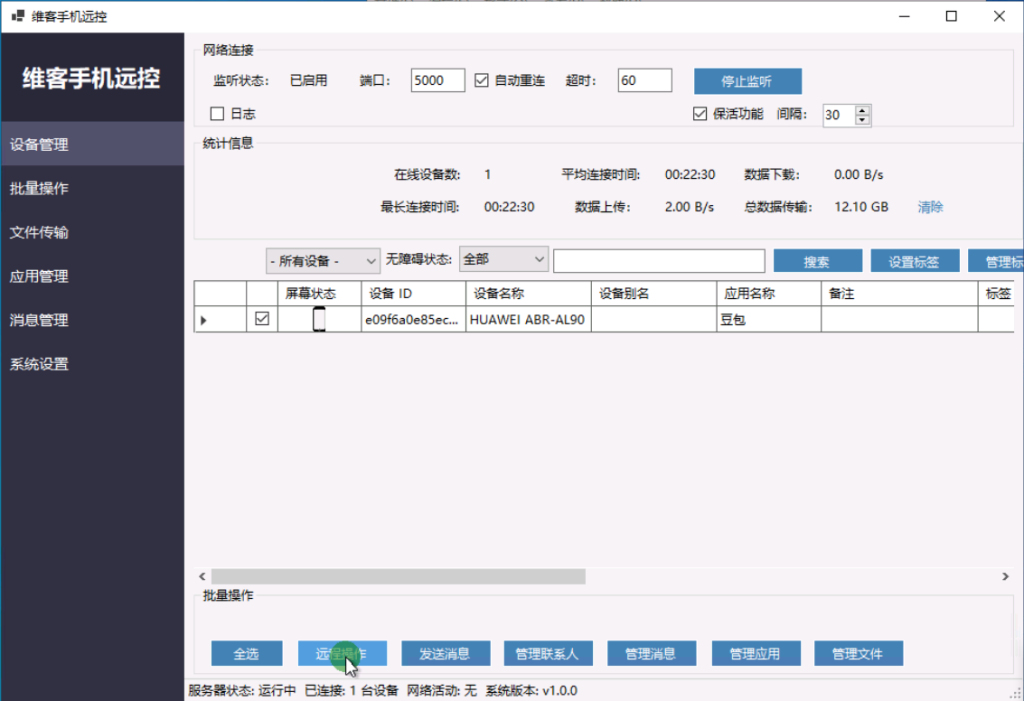Click the device search text field
This screenshot has height=701, width=1024.
(x=659, y=261)
